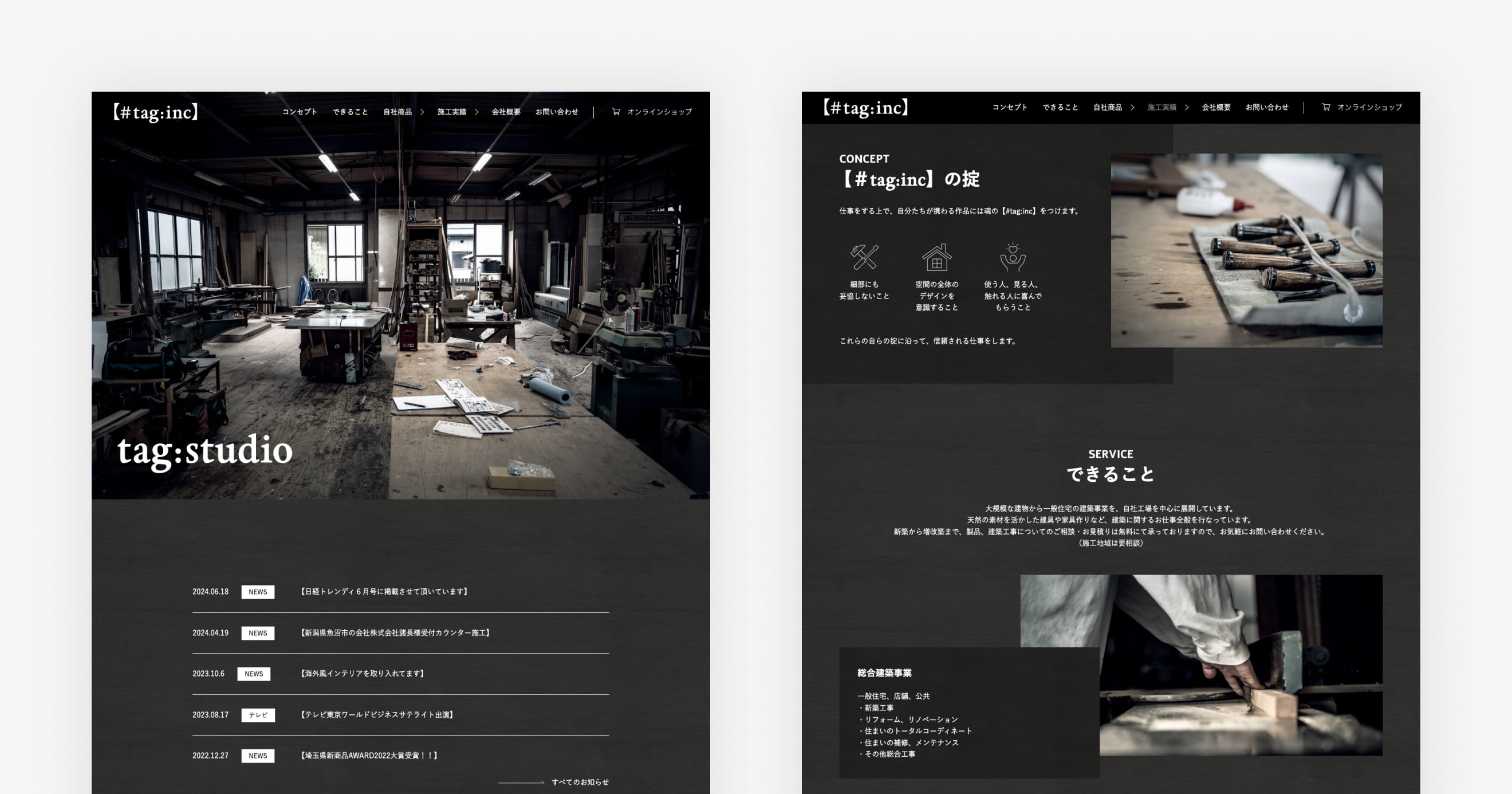Open 会社概要 in the right page menu
This screenshot has width=1512, height=794.
tap(1216, 108)
